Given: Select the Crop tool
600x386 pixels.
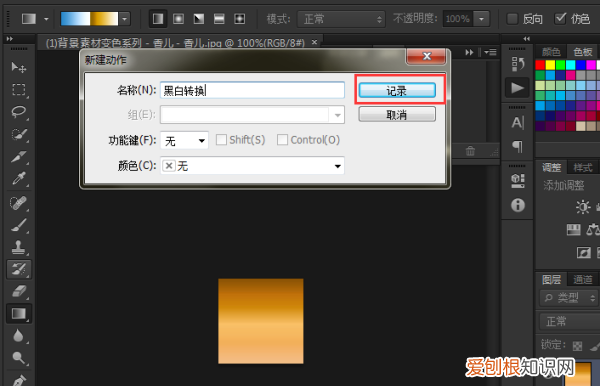Looking at the screenshot, I should click(18, 156).
